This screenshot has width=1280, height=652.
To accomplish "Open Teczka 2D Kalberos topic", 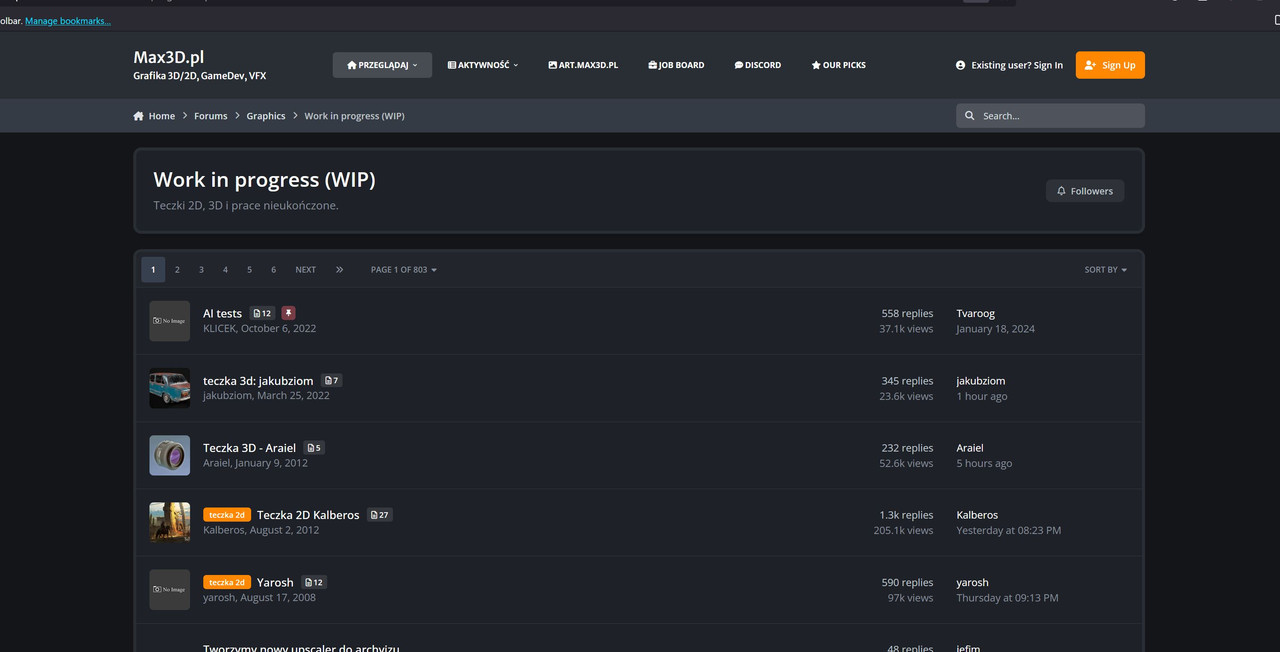I will 308,515.
